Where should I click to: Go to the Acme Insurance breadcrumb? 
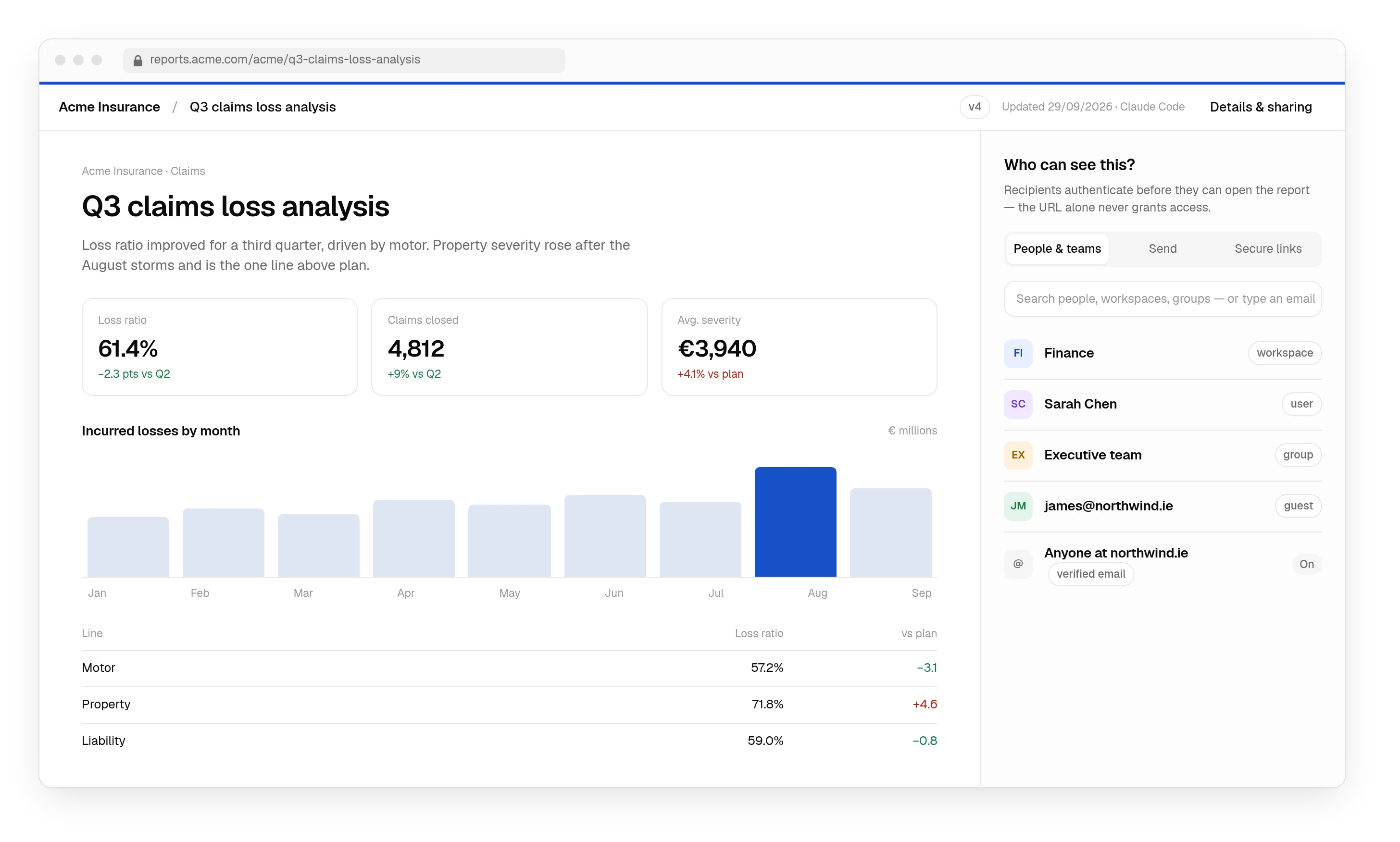pos(110,107)
